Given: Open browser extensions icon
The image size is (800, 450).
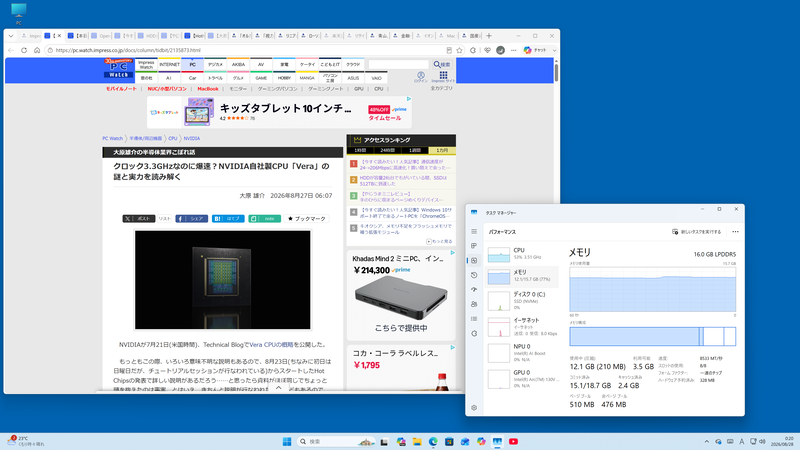Looking at the screenshot, I should pyautogui.click(x=473, y=50).
